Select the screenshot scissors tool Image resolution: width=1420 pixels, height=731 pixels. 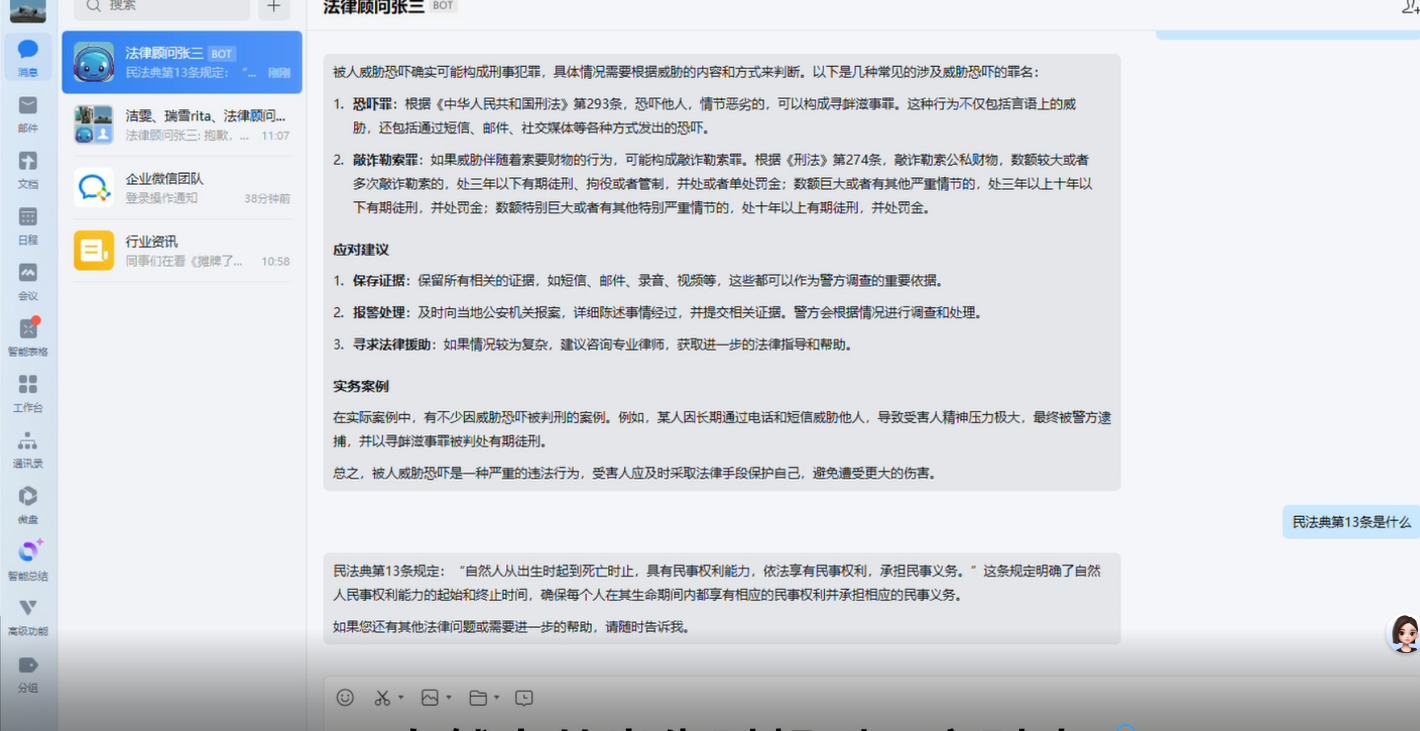click(381, 698)
